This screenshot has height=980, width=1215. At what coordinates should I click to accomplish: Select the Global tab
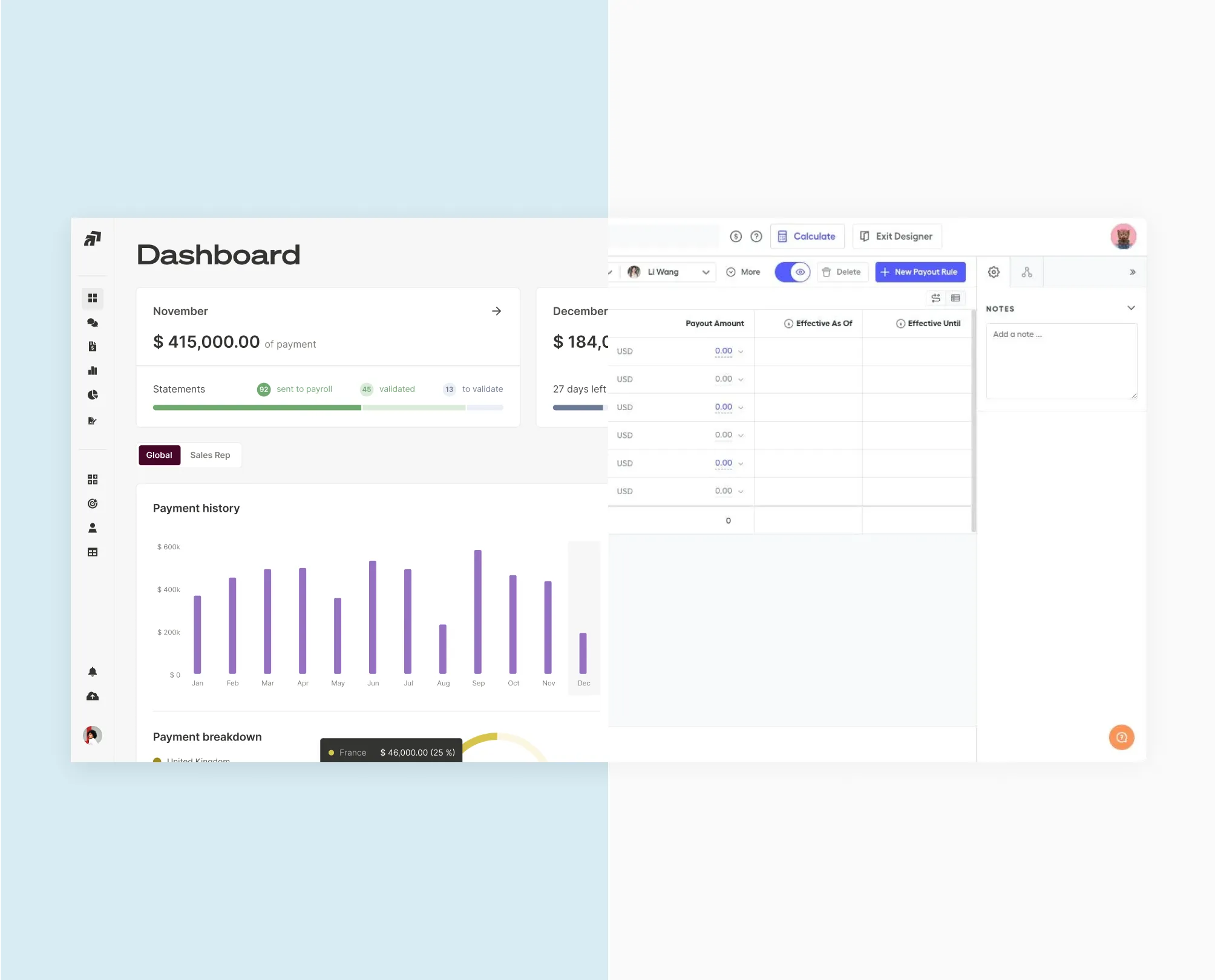[159, 455]
